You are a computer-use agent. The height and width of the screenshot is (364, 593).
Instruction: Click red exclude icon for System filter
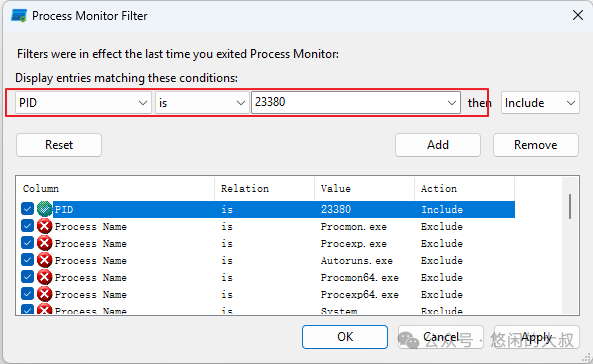[45, 309]
